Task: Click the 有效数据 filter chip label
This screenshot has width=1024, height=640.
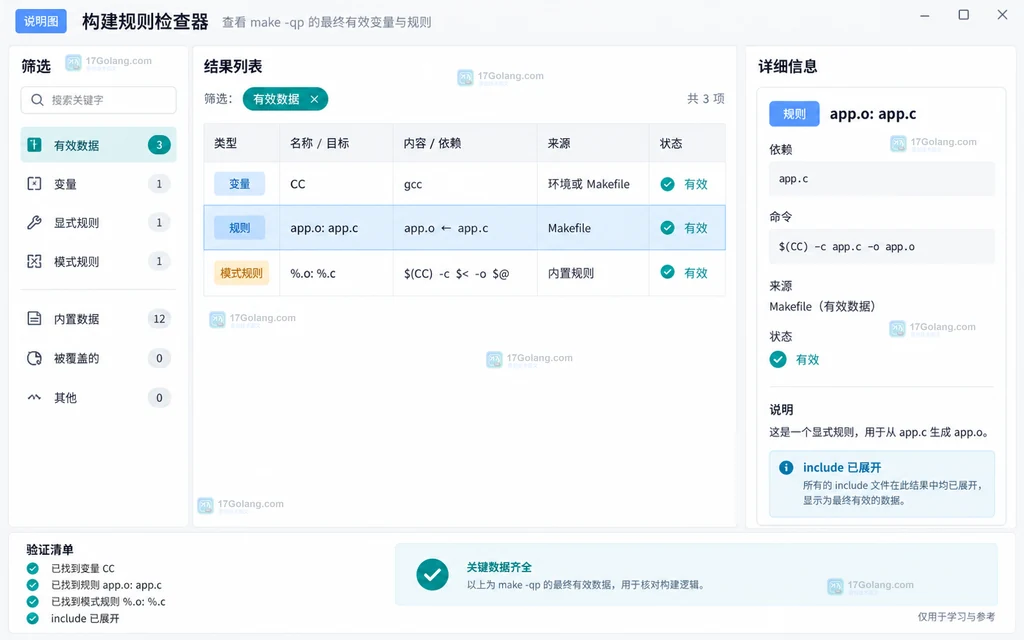Action: tap(276, 99)
